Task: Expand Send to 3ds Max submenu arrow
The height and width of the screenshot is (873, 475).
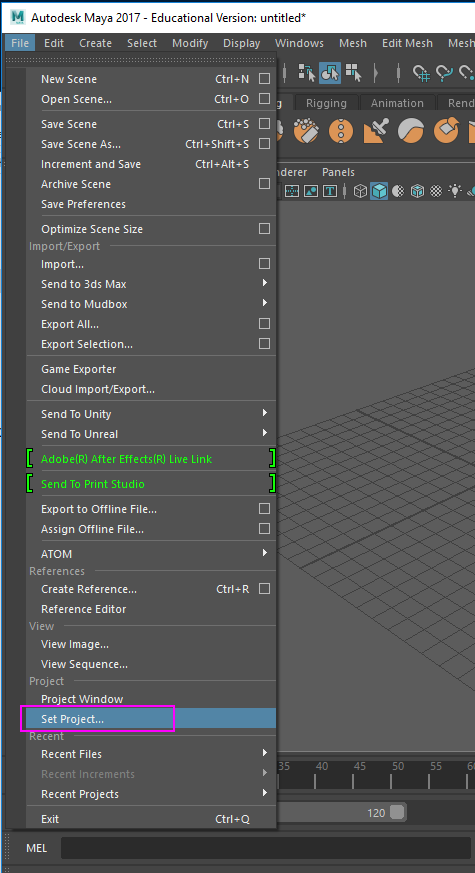Action: (x=265, y=283)
